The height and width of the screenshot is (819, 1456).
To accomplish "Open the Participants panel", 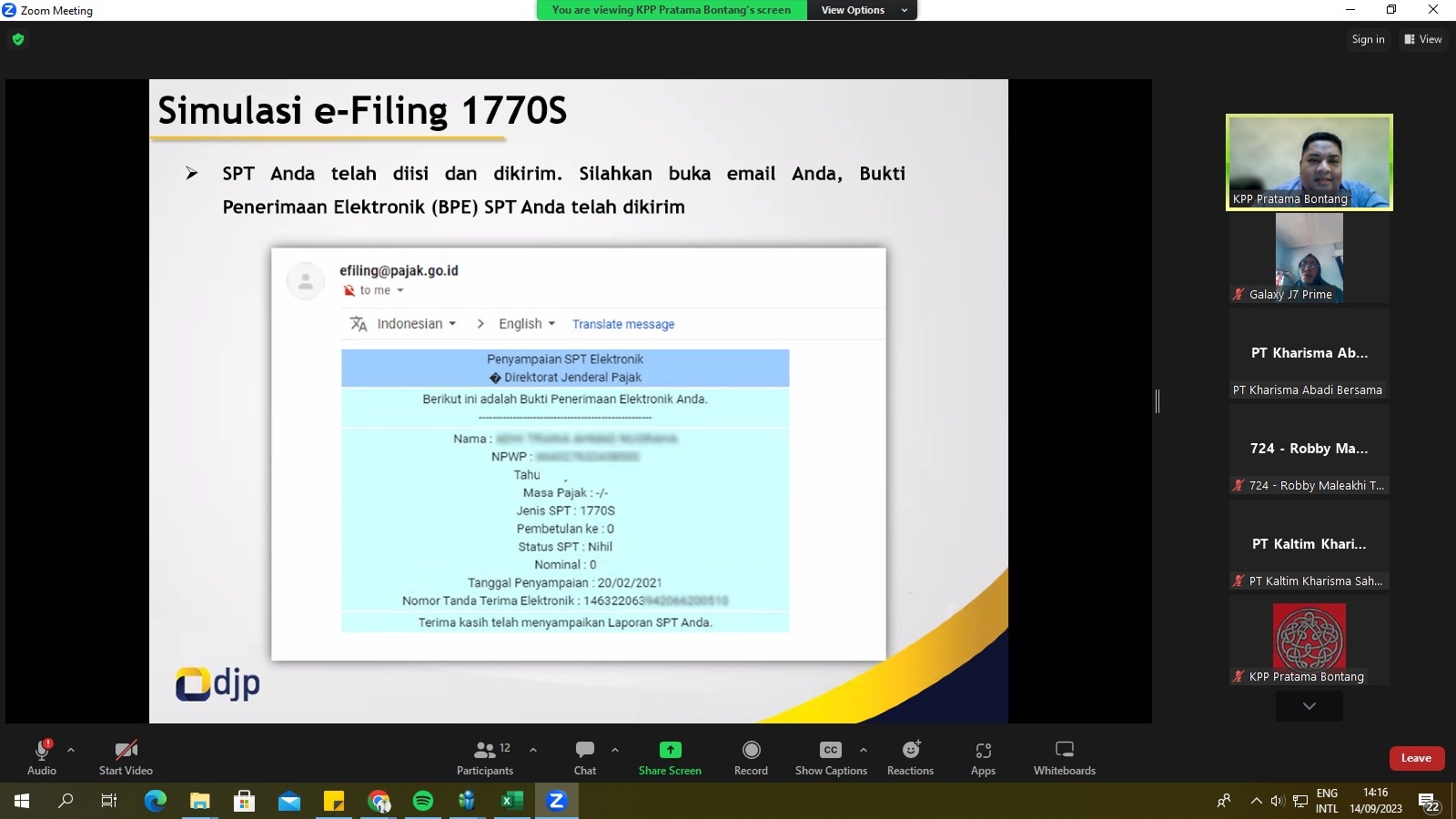I will 485,757.
